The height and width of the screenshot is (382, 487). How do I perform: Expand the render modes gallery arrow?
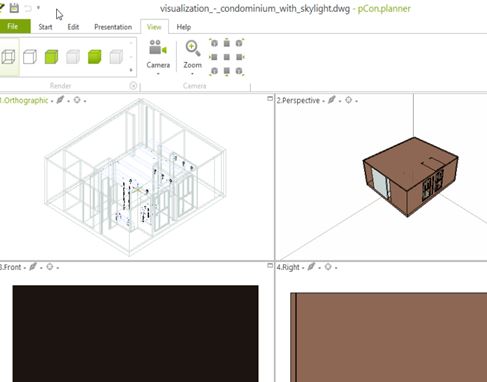(x=131, y=70)
